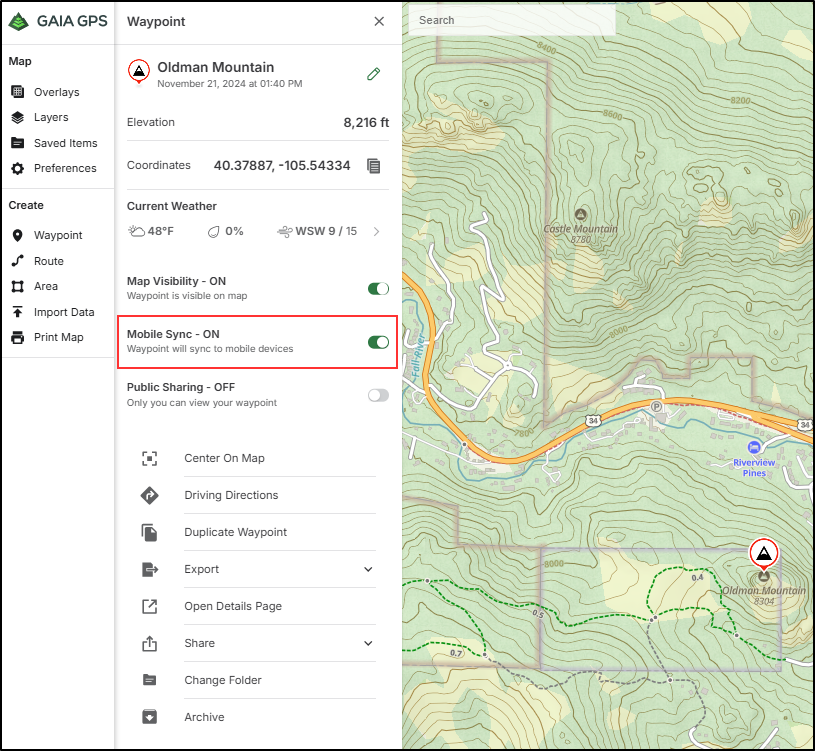Click the Archive box icon
815x751 pixels.
pyautogui.click(x=149, y=717)
